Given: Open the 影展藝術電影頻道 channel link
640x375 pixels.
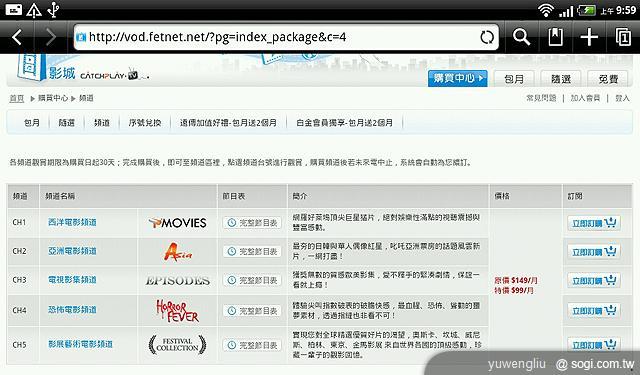Looking at the screenshot, I should 80,344.
